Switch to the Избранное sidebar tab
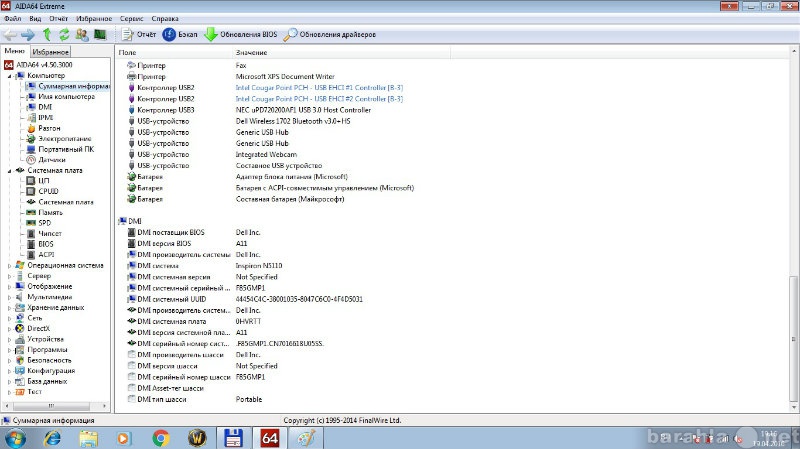The width and height of the screenshot is (800, 449). coord(51,52)
